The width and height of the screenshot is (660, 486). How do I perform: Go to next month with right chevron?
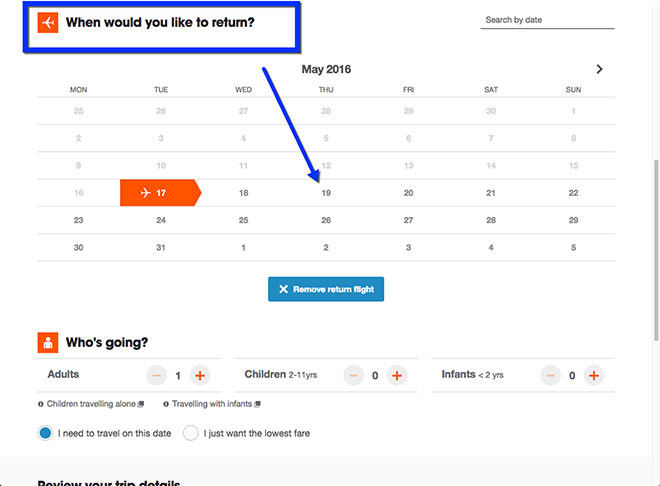599,69
